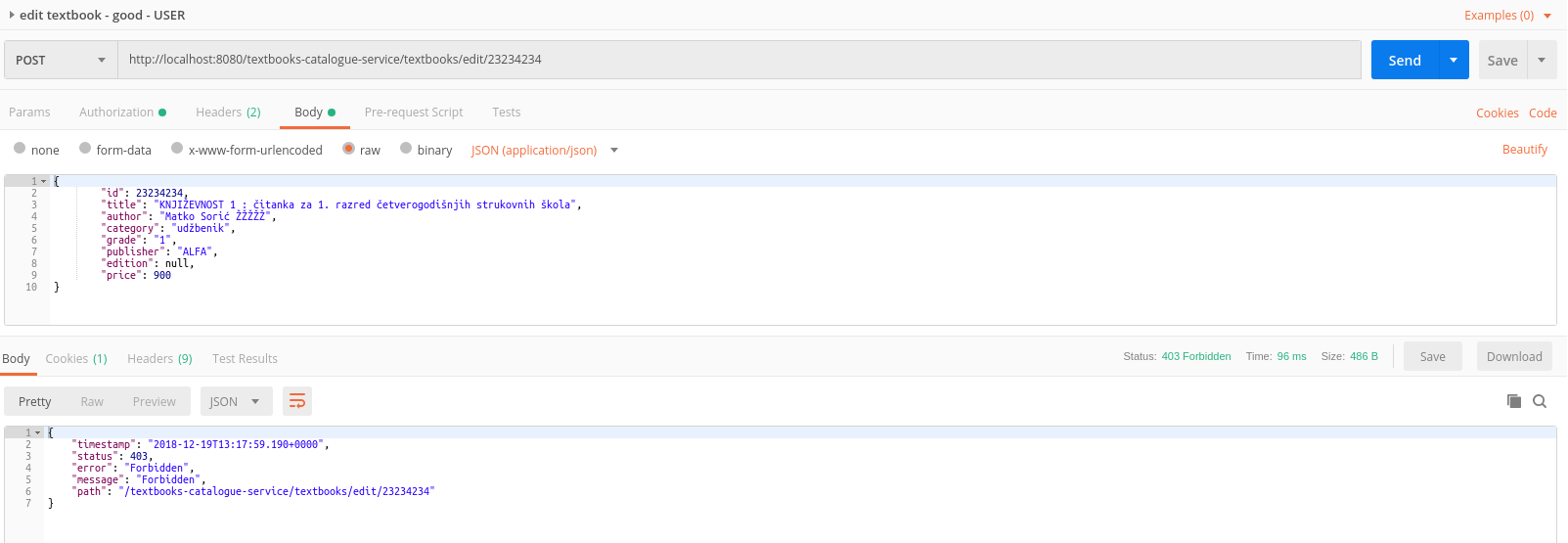This screenshot has height=543, width=1568.
Task: Open the JSON (application/json) type dropdown
Action: pos(545,150)
